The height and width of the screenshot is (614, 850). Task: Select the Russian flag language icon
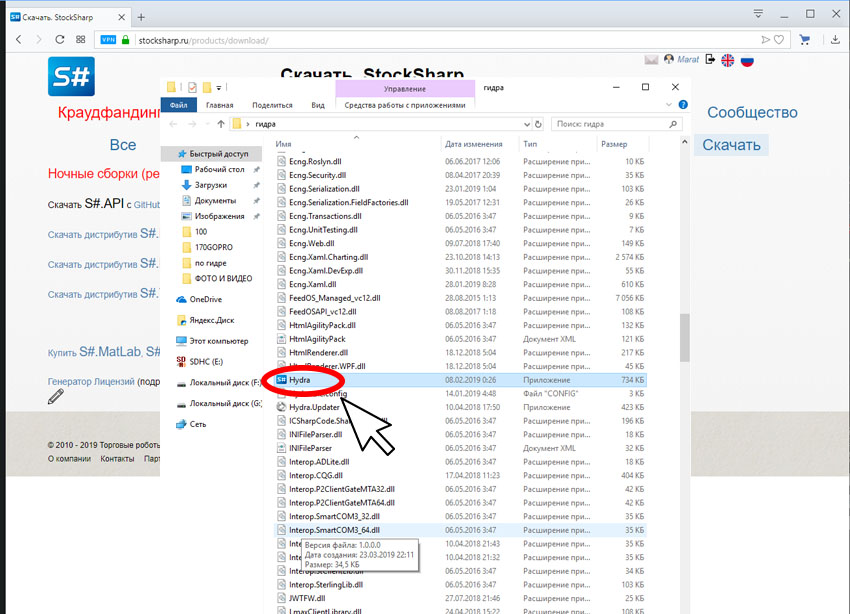click(748, 60)
